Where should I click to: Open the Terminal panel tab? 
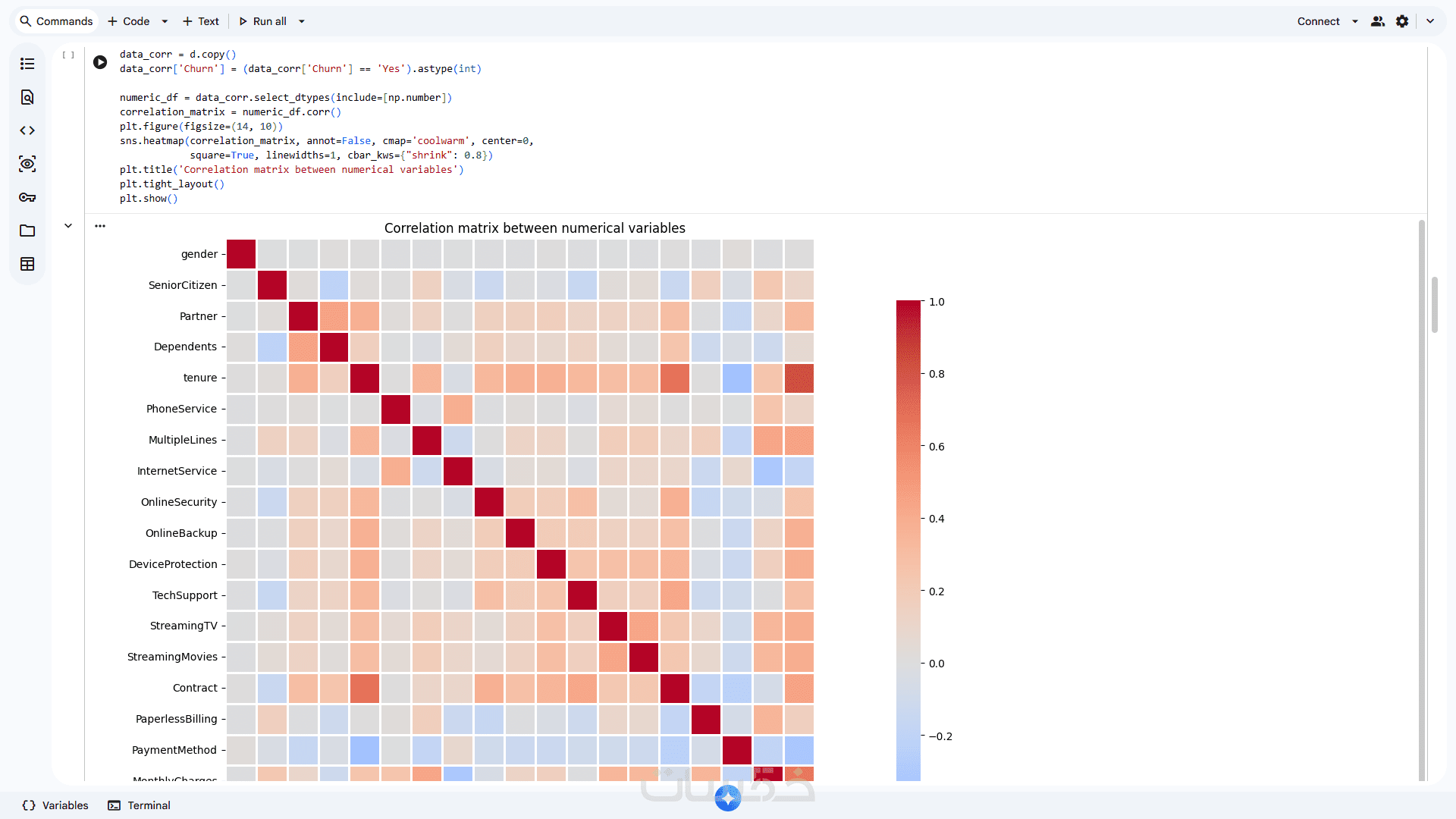tap(139, 805)
